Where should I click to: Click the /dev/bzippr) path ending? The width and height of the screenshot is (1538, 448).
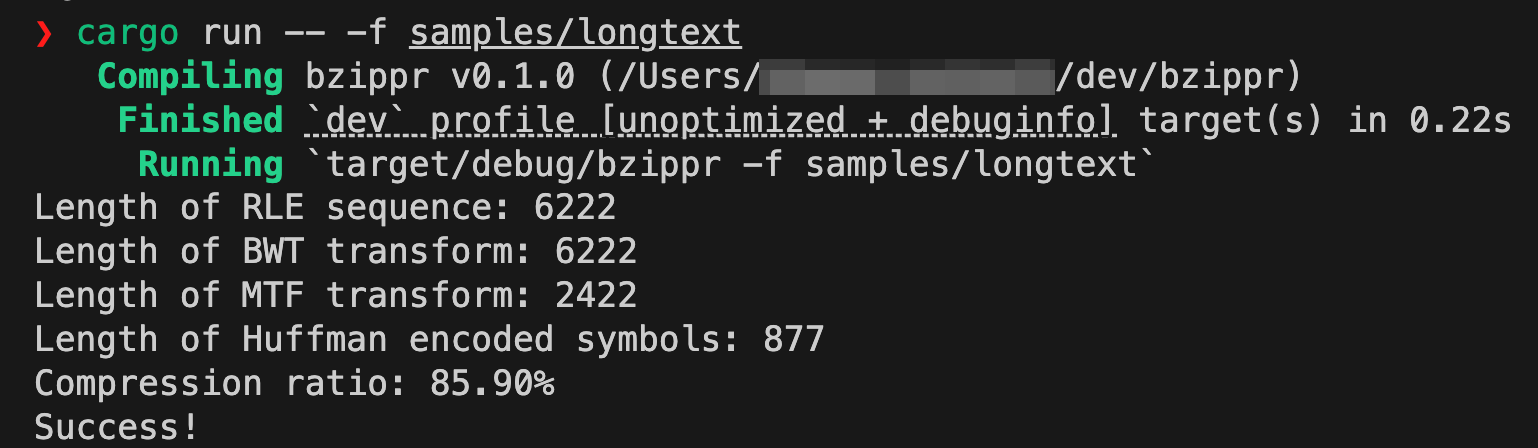(1182, 77)
